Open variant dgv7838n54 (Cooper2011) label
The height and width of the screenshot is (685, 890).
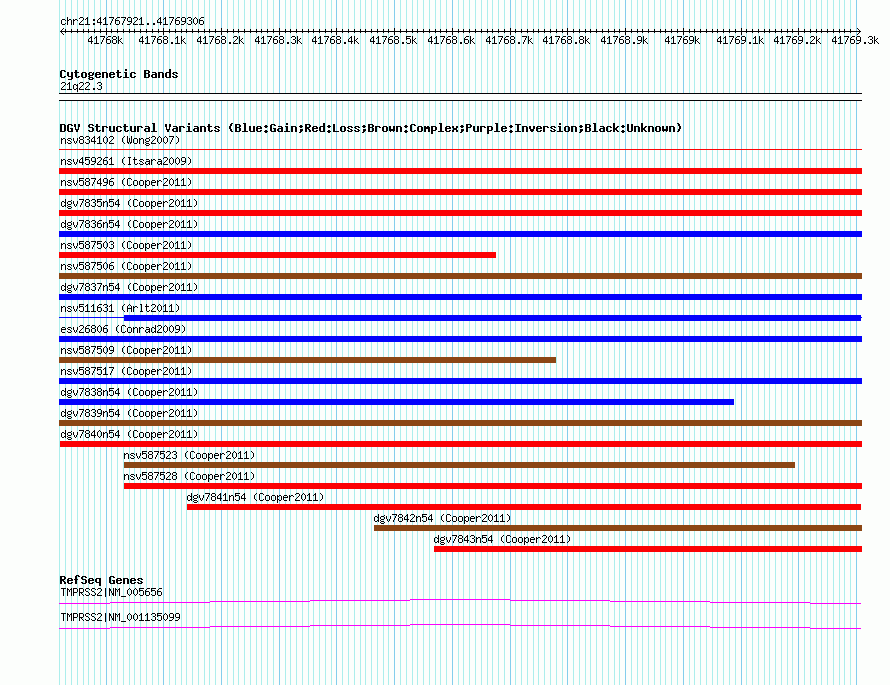(129, 392)
